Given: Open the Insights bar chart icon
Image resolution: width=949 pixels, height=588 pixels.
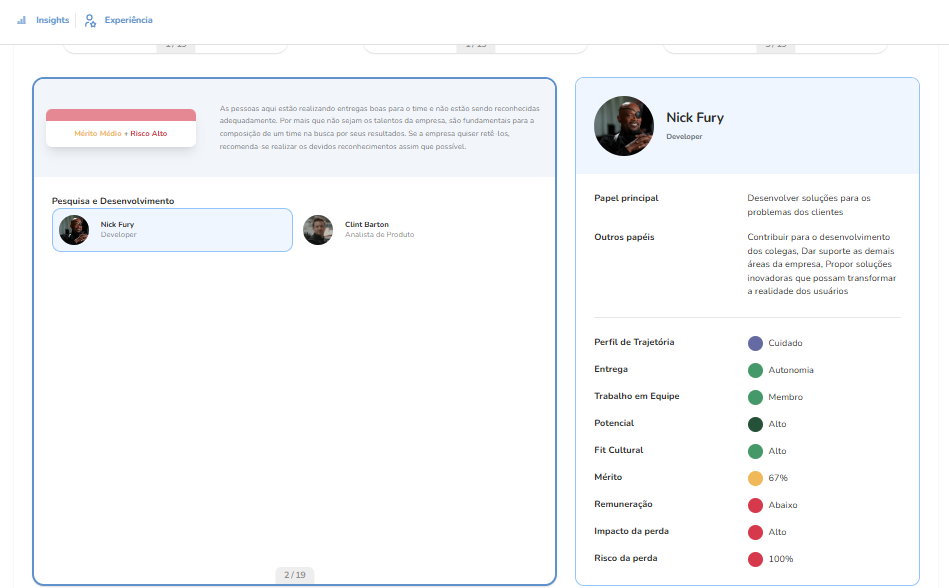Looking at the screenshot, I should point(22,20).
